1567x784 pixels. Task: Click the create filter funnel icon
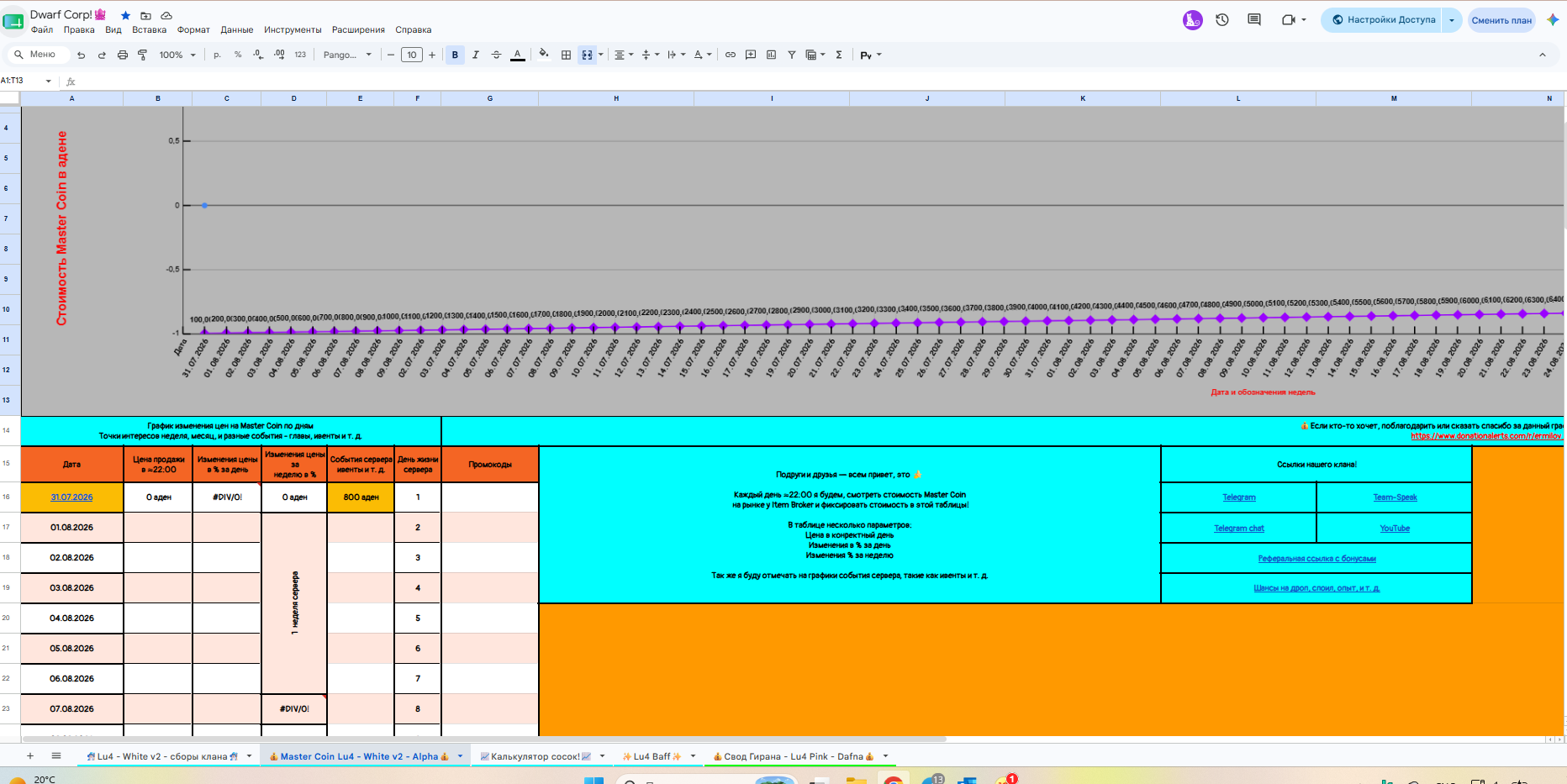[792, 55]
